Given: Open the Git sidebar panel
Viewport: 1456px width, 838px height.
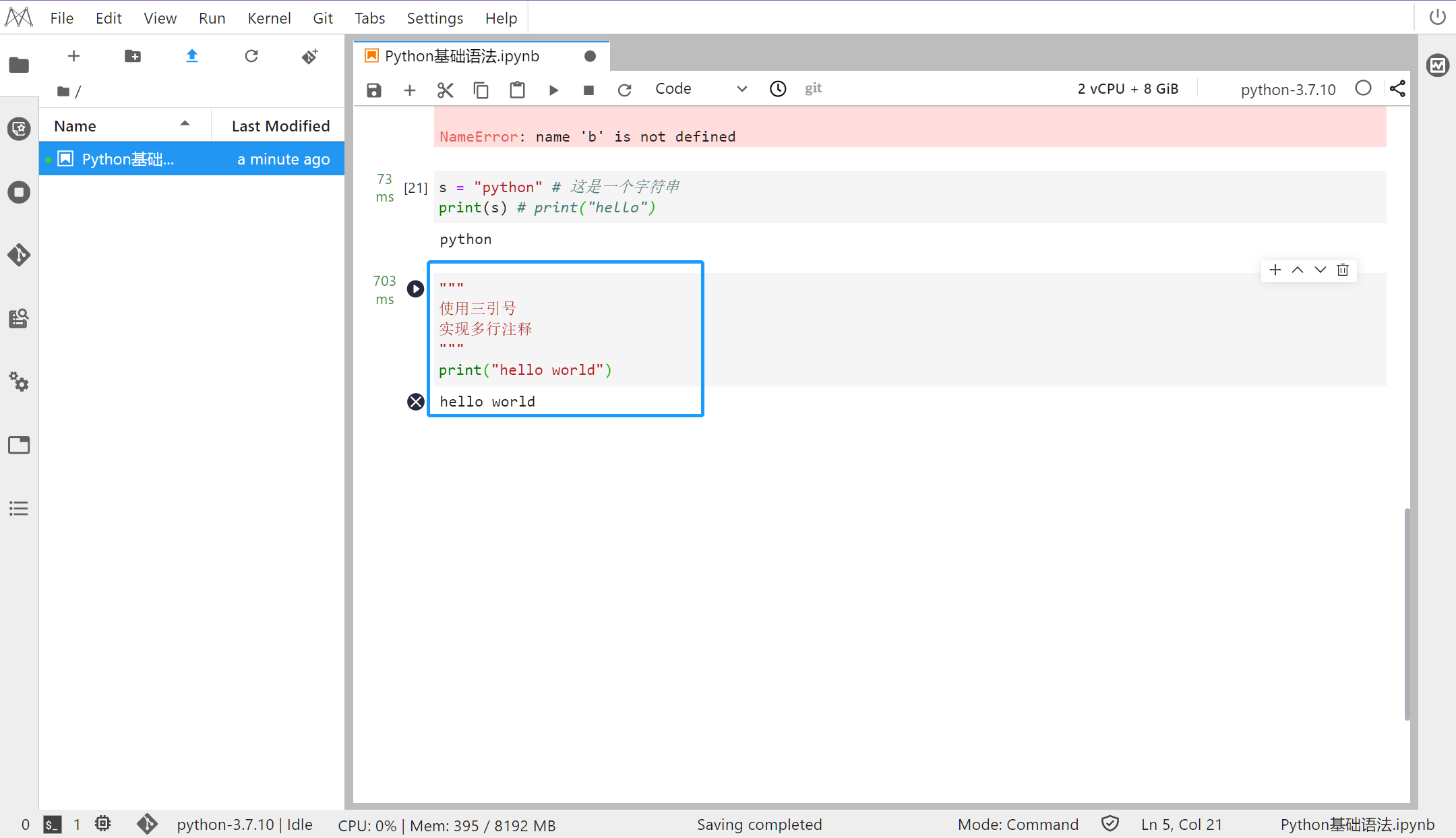Looking at the screenshot, I should (19, 255).
